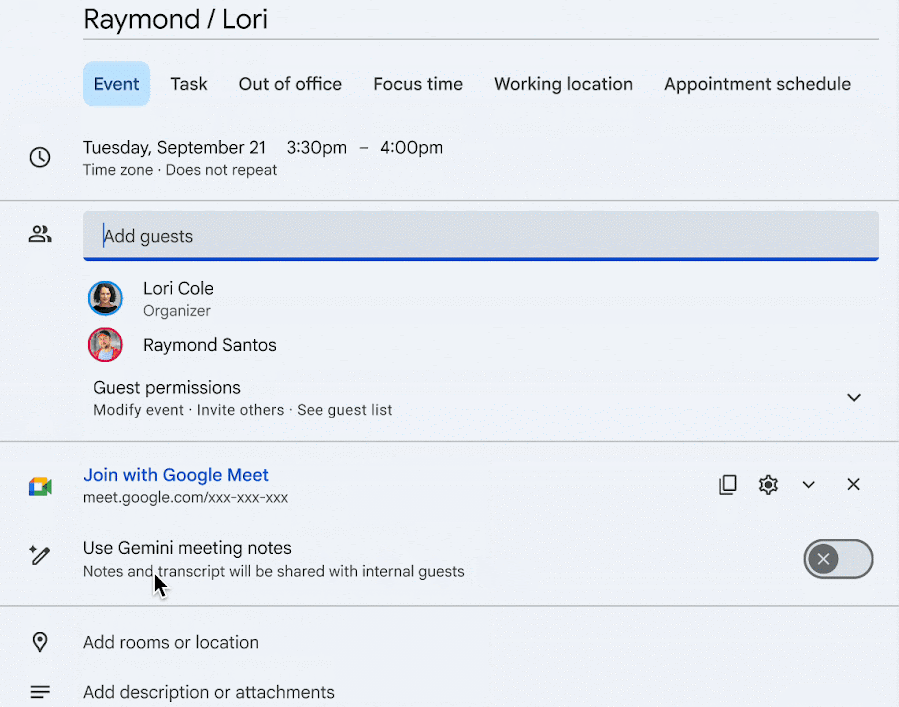The image size is (899, 707).
Task: Focus the Add guests input field
Action: [480, 236]
